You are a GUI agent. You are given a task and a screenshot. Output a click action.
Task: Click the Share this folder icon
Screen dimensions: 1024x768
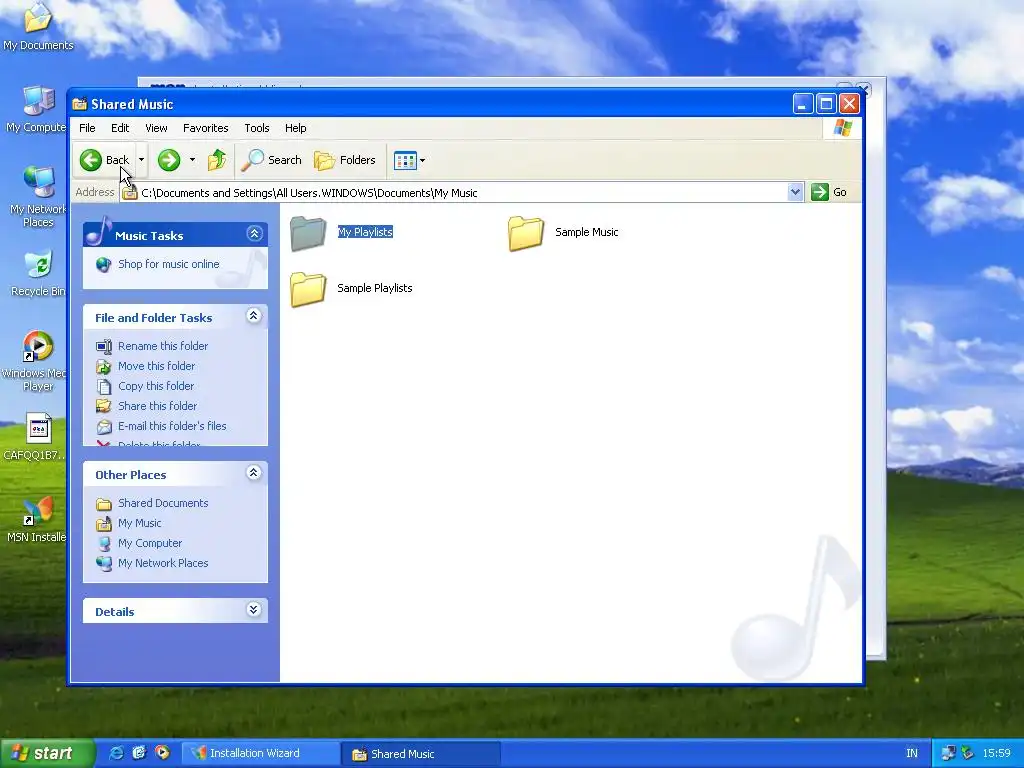coord(104,406)
